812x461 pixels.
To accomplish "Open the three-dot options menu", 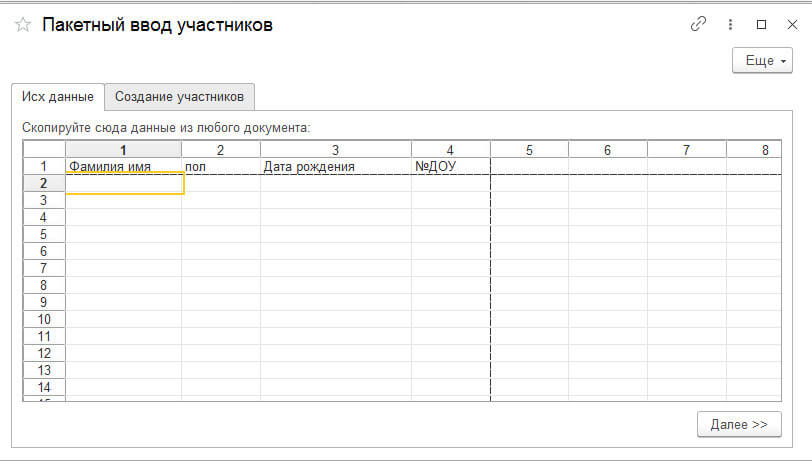I will pyautogui.click(x=731, y=24).
